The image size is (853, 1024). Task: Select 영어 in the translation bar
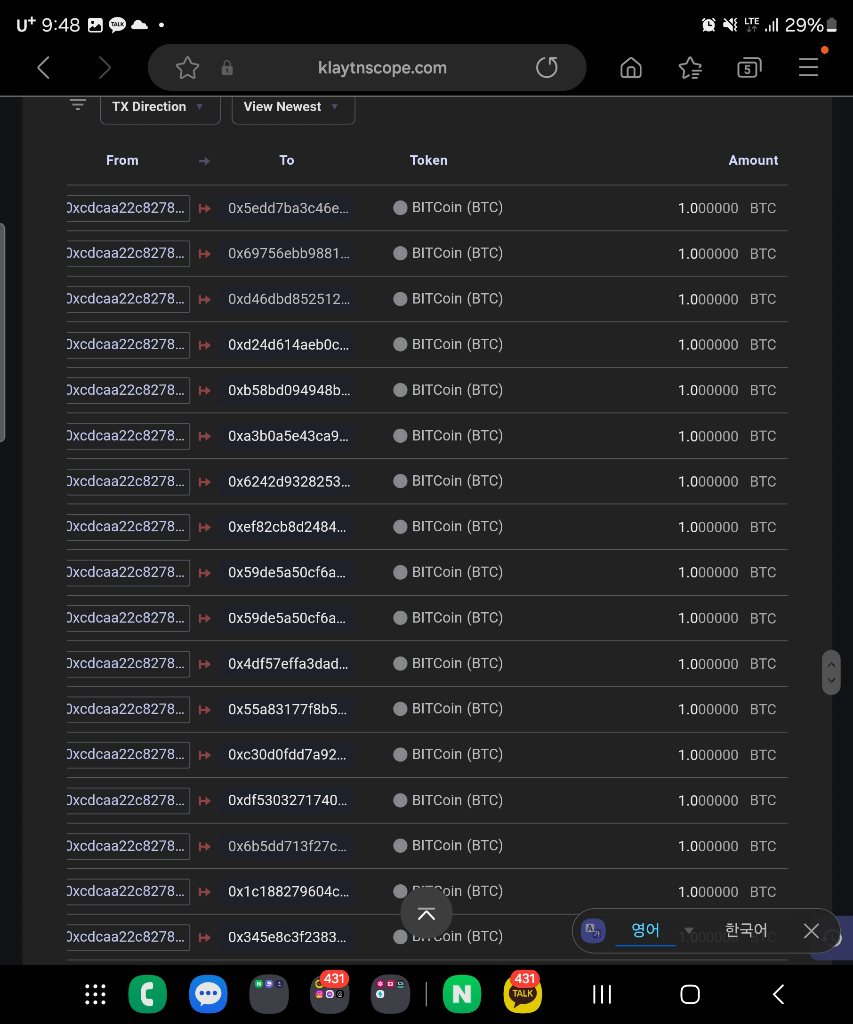(645, 931)
